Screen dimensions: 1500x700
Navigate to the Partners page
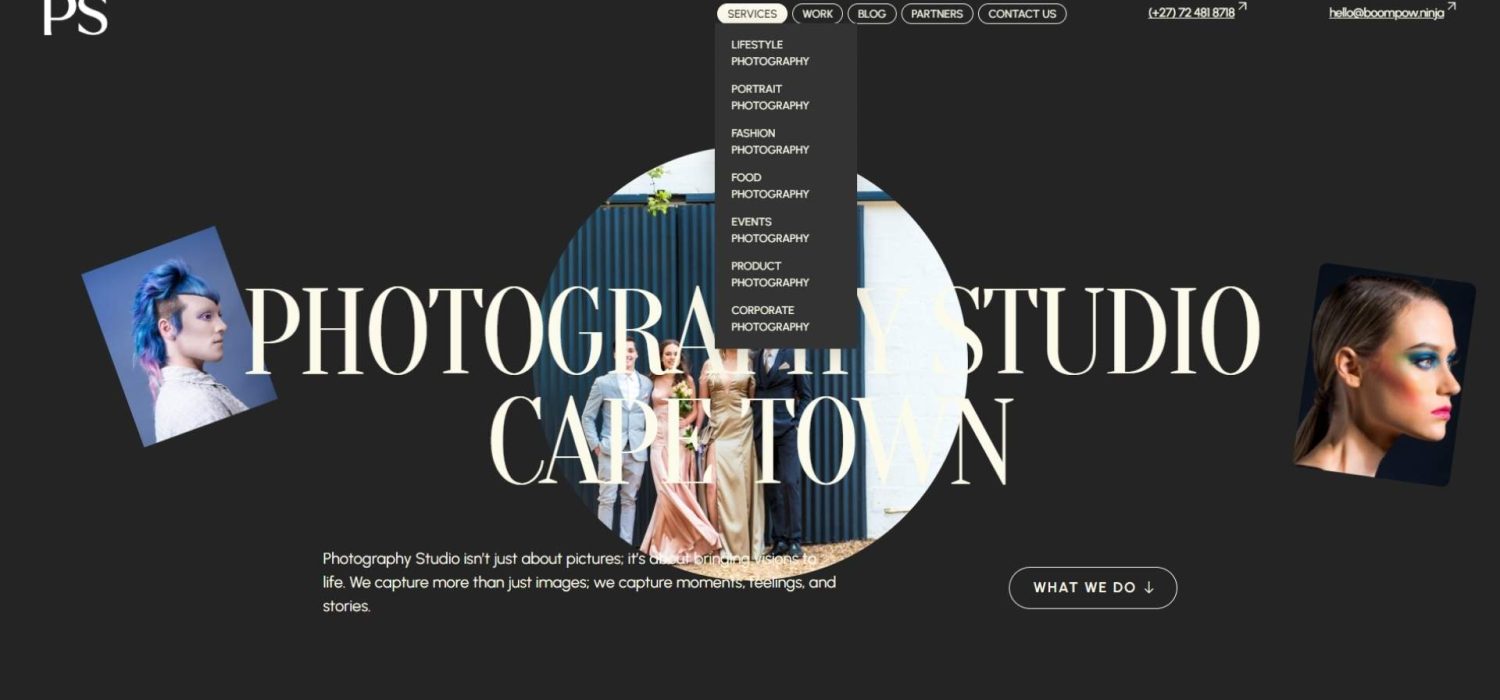(x=937, y=14)
